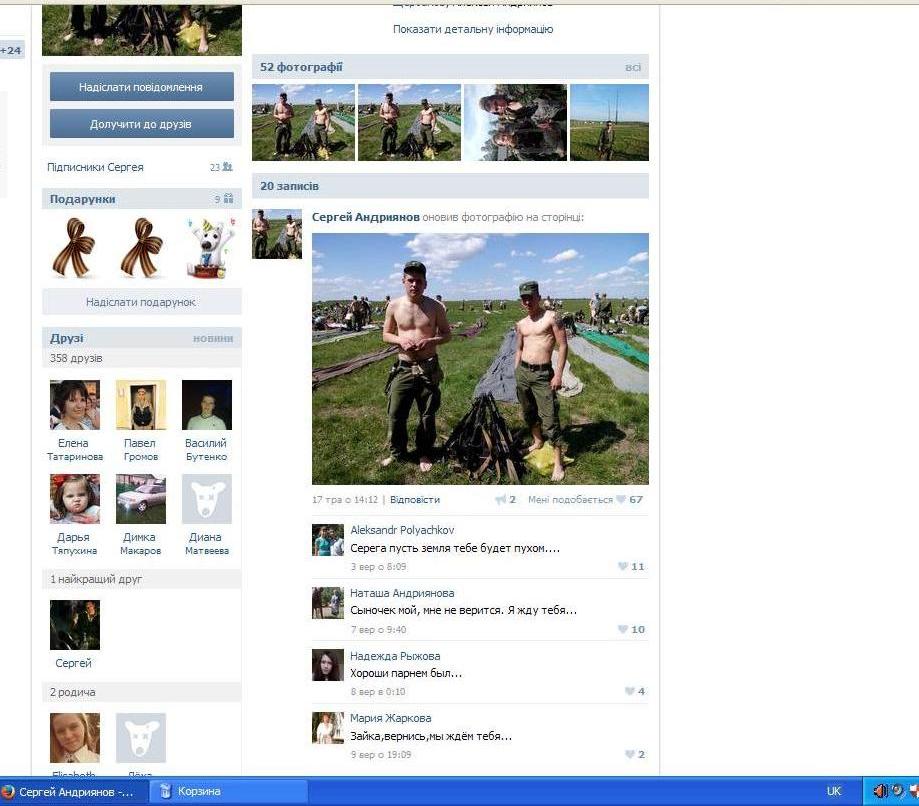919x806 pixels.
Task: Open Aleksandr Polyachkov's commenter profile link
Action: click(402, 530)
